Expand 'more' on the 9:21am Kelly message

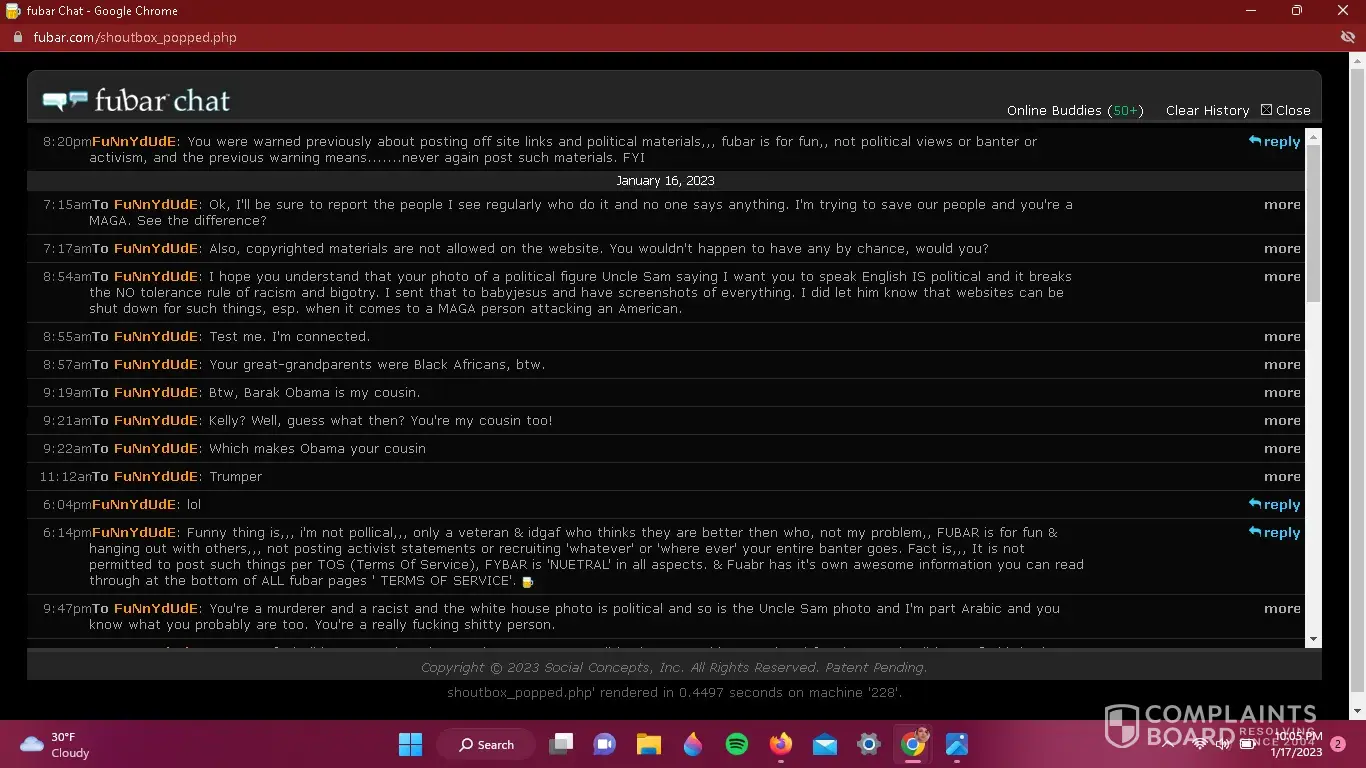[x=1282, y=421]
